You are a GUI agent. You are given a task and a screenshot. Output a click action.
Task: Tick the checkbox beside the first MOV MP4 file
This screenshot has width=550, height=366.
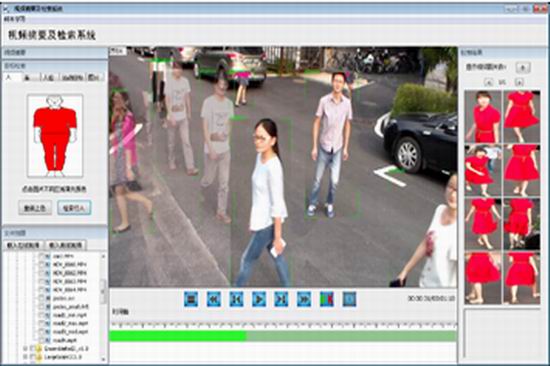pos(41,265)
